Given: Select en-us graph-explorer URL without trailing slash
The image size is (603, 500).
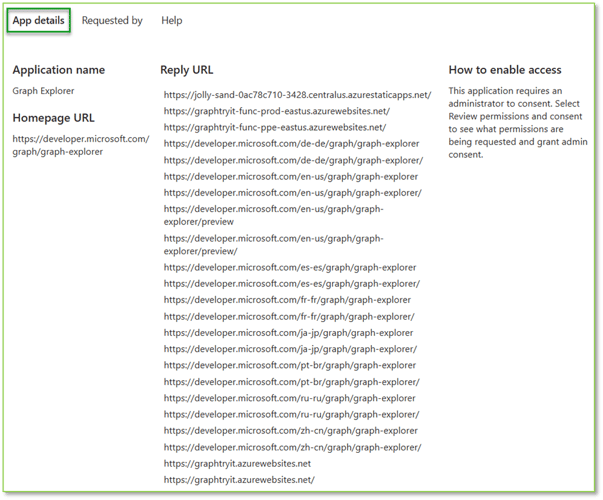Looking at the screenshot, I should pyautogui.click(x=291, y=177).
